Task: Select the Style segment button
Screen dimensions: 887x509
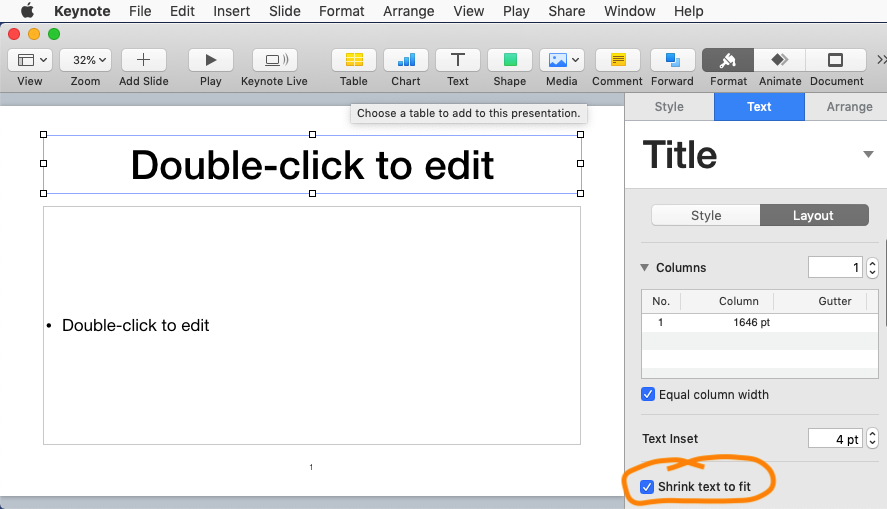Action: click(x=706, y=215)
